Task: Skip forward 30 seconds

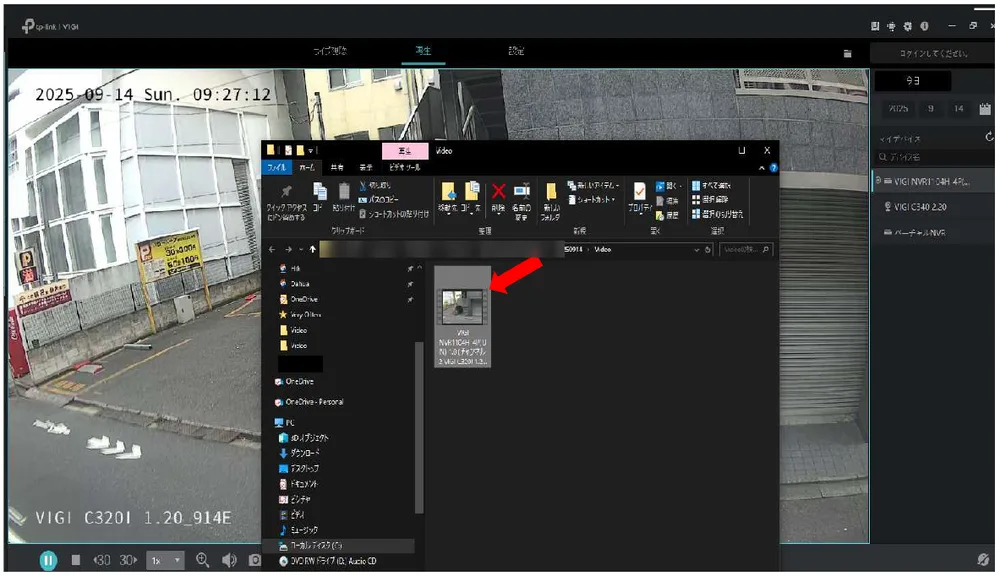Action: (128, 560)
